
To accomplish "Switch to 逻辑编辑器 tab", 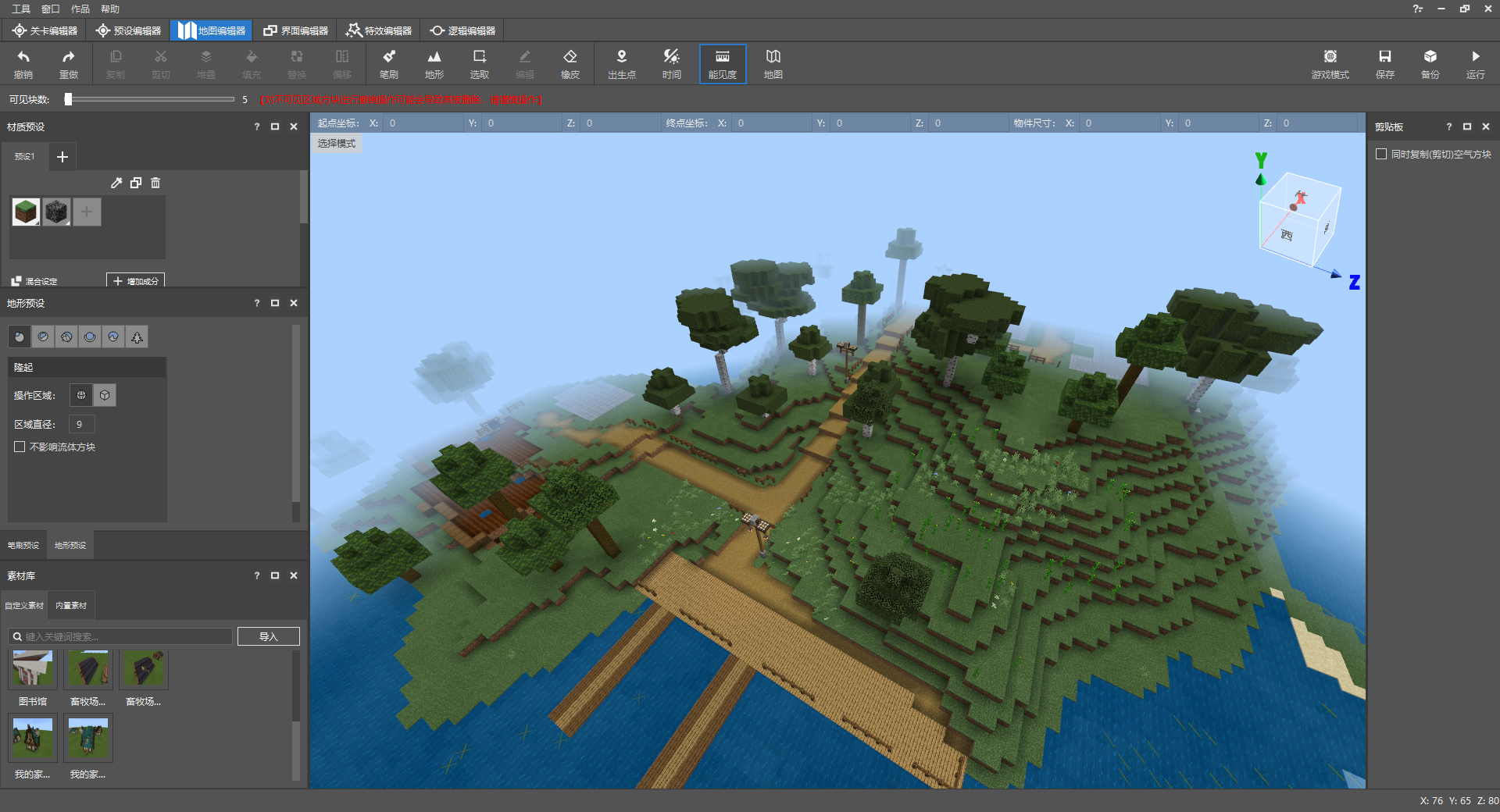I will click(x=462, y=30).
